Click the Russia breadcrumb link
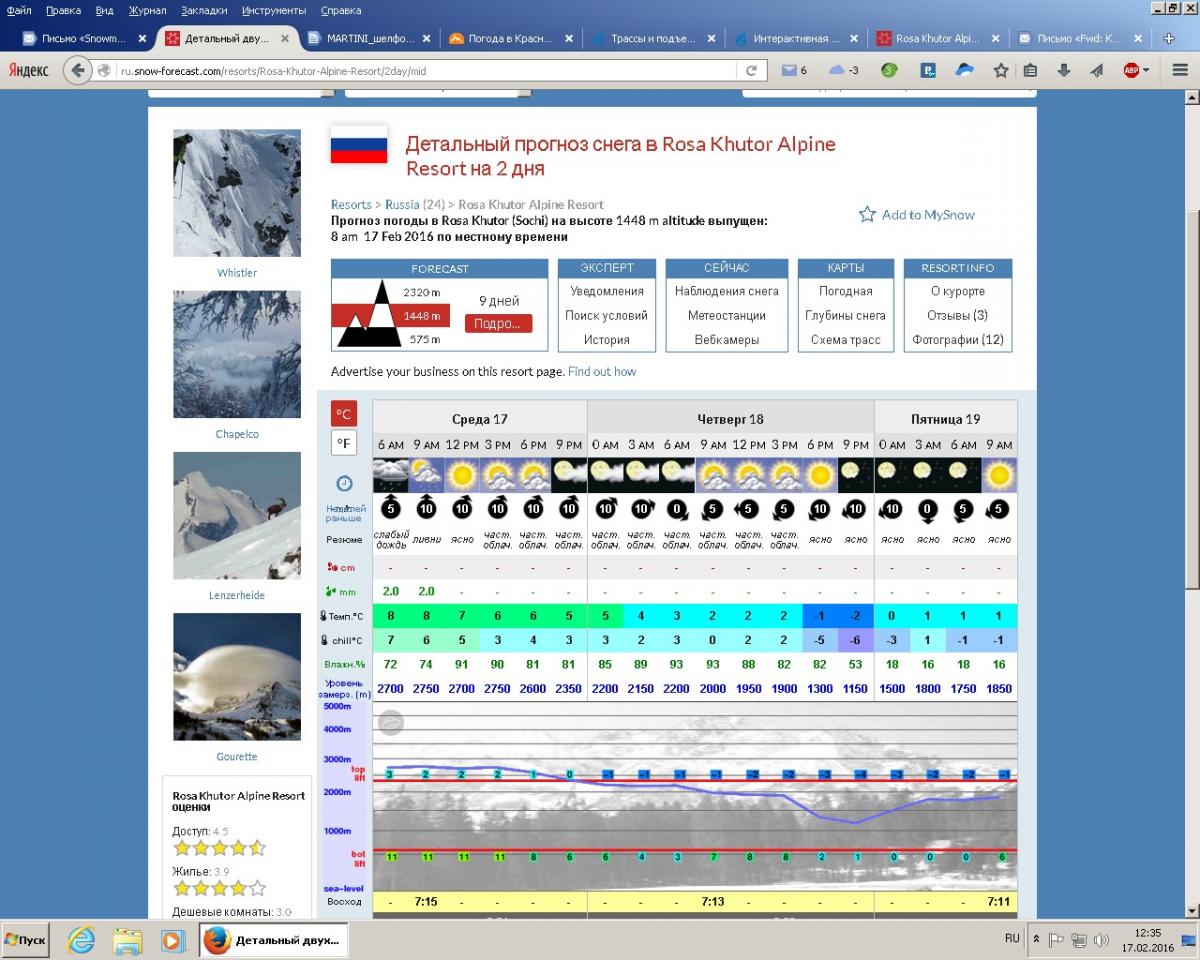The width and height of the screenshot is (1200, 960). point(402,205)
